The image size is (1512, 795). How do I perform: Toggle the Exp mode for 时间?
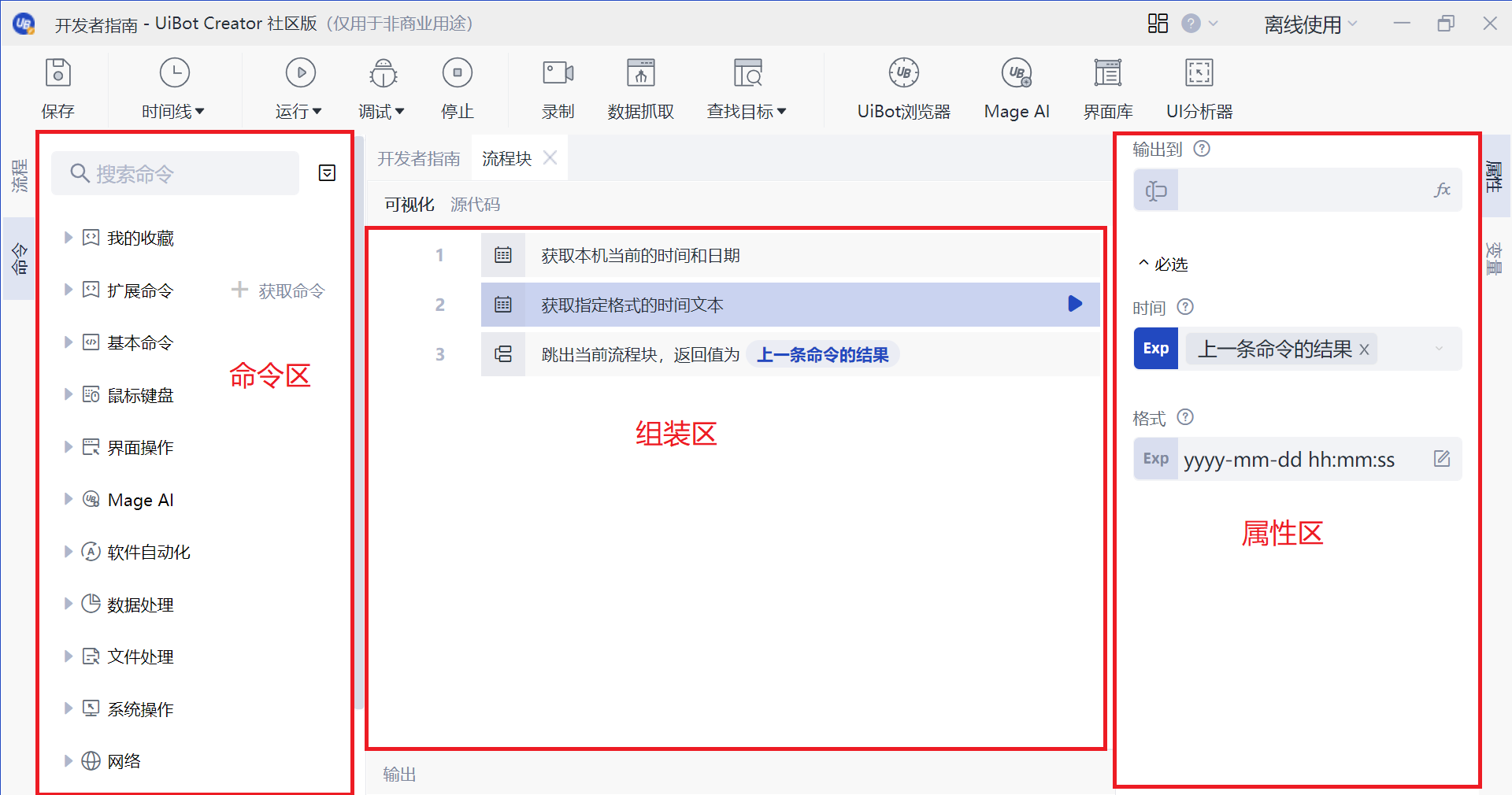[1156, 348]
